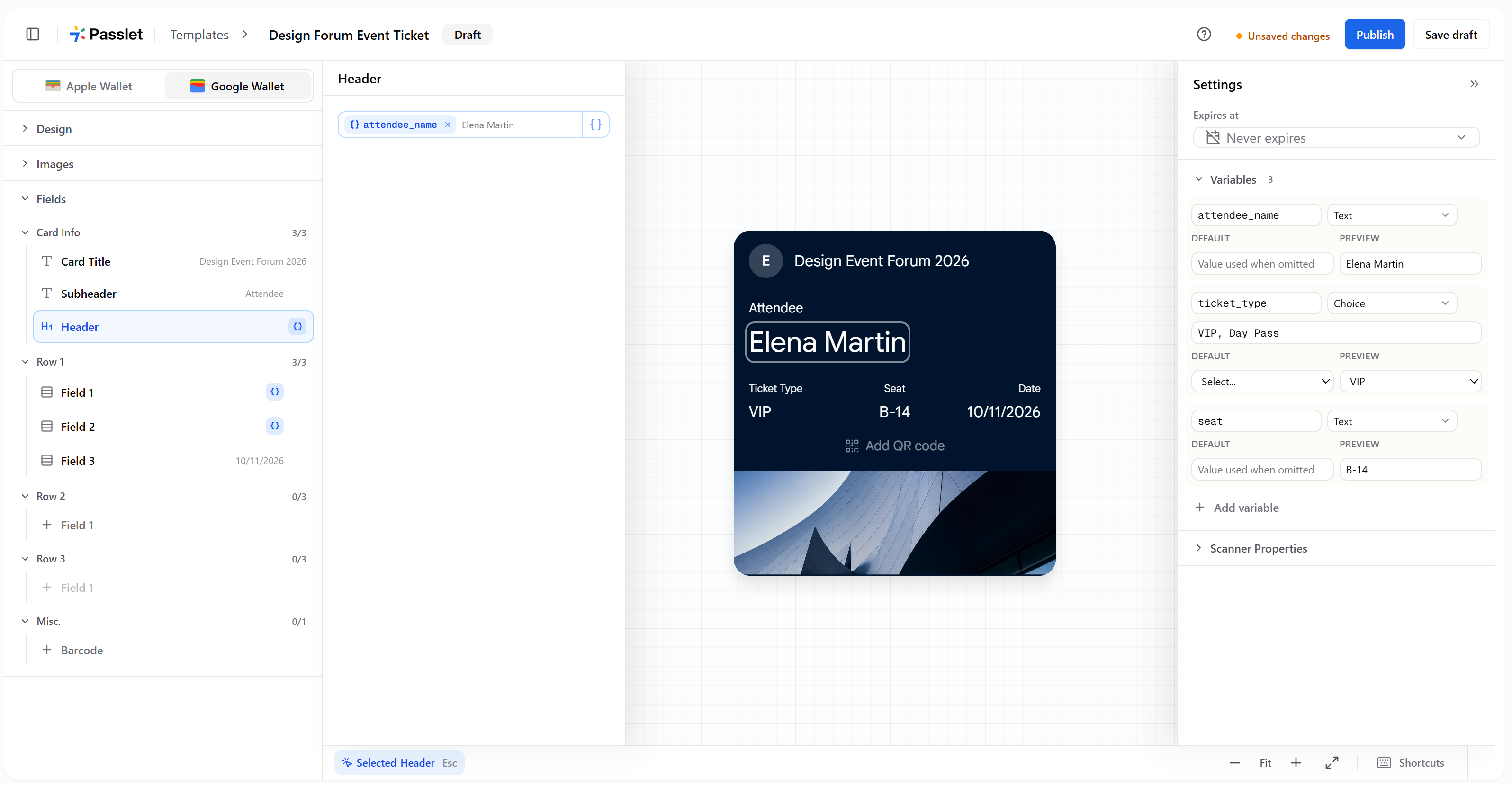Expand Scanner Properties section

[x=1251, y=548]
